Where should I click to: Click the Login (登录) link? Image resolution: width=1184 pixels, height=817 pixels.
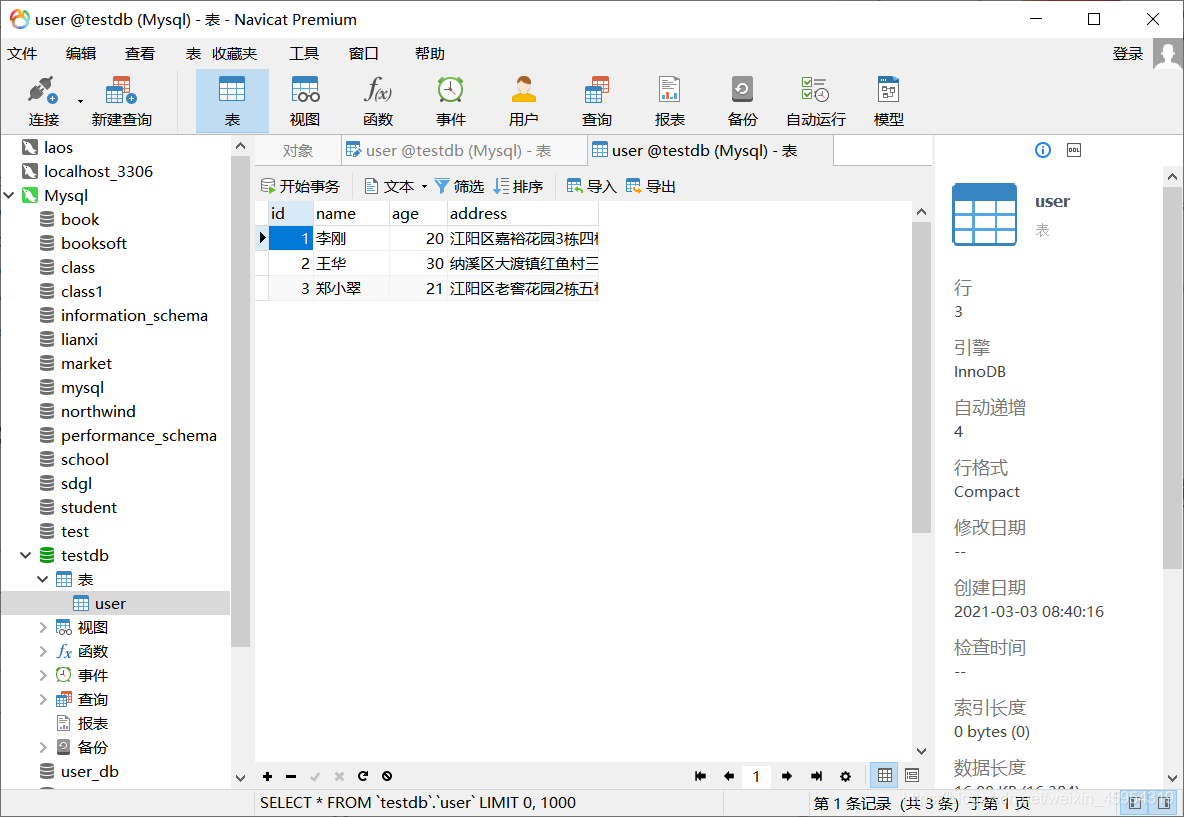pyautogui.click(x=1127, y=54)
